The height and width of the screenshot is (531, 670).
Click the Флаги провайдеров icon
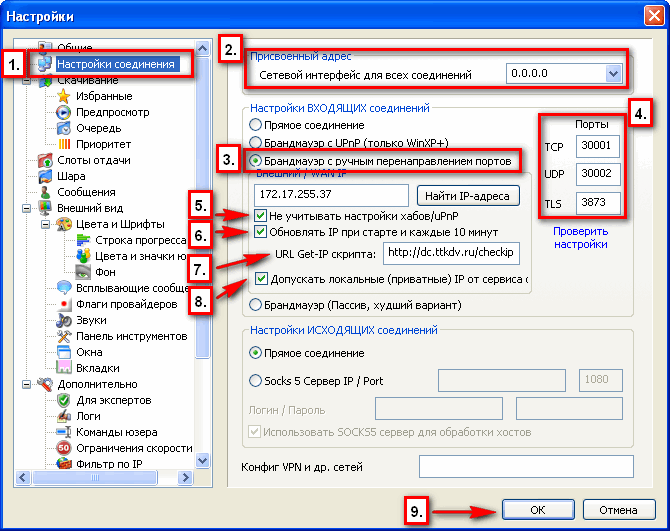pos(66,304)
